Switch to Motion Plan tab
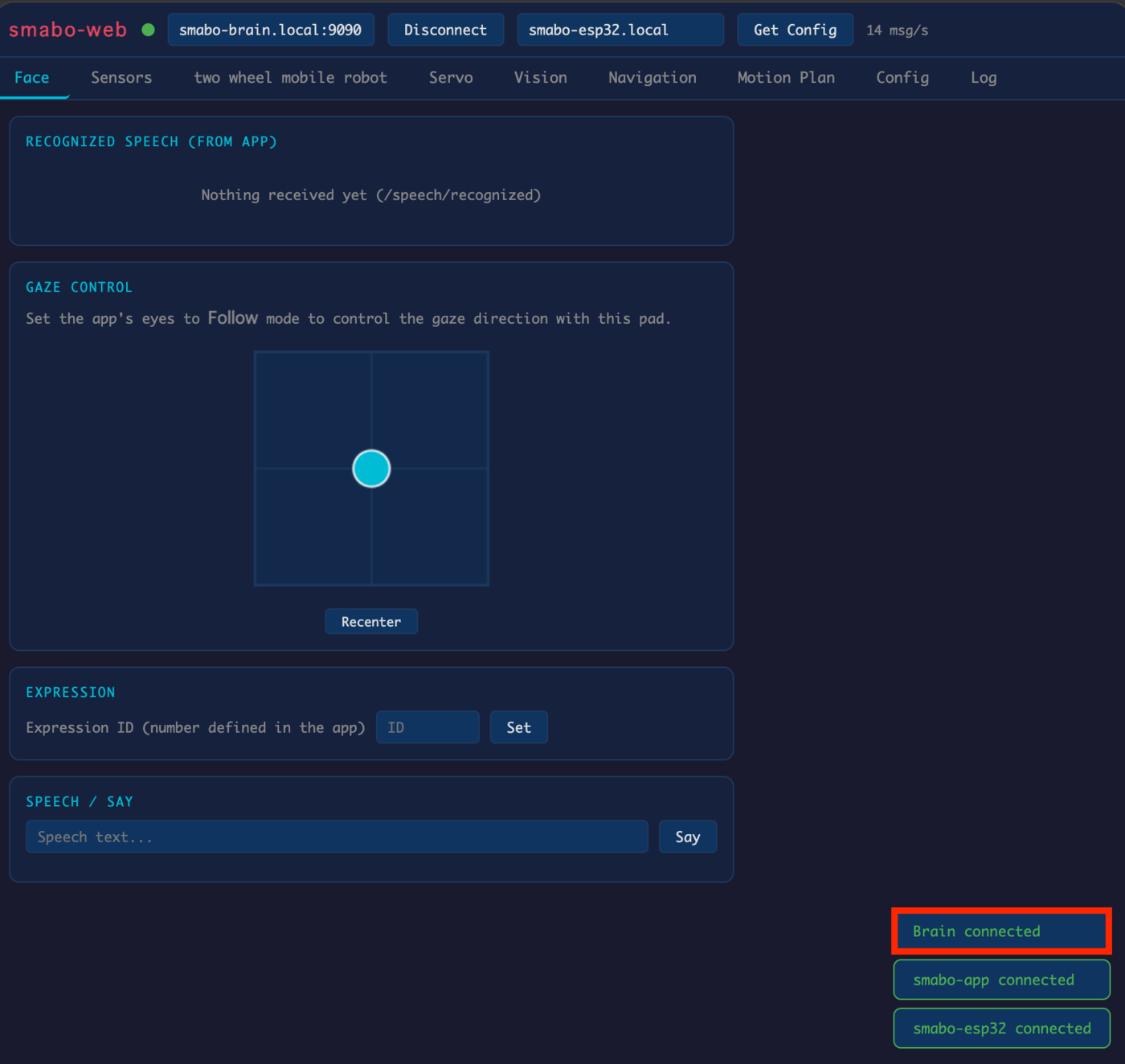Screen dimensions: 1125x1064 [786, 78]
